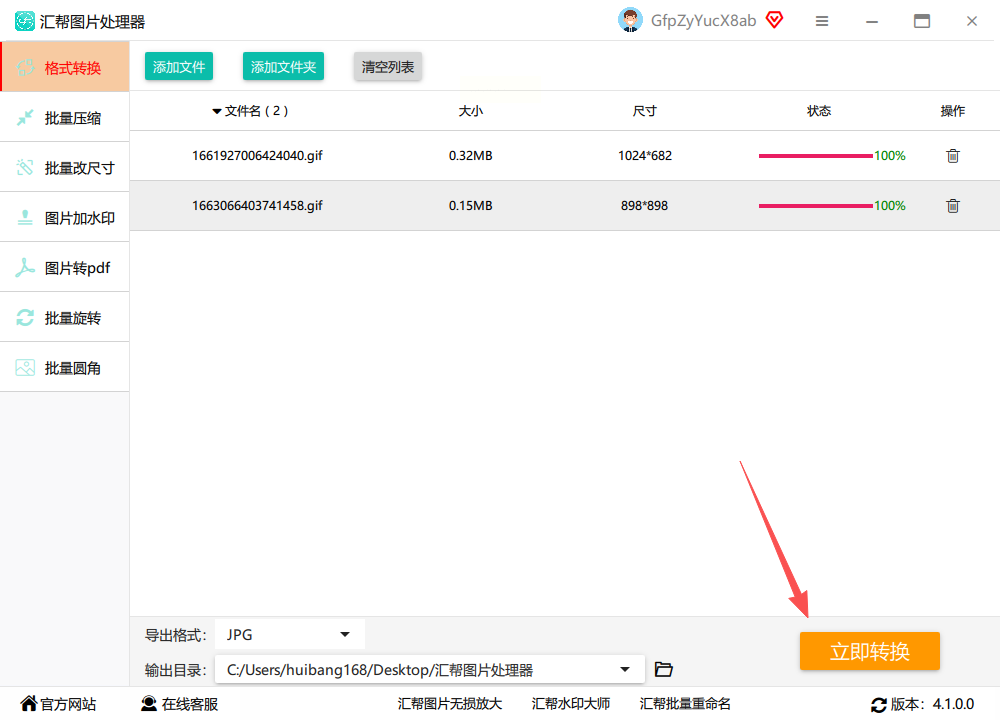Delete the 1663066403741458.gif row via trash icon
Screen dimensions: 1000x720
[x=953, y=206]
